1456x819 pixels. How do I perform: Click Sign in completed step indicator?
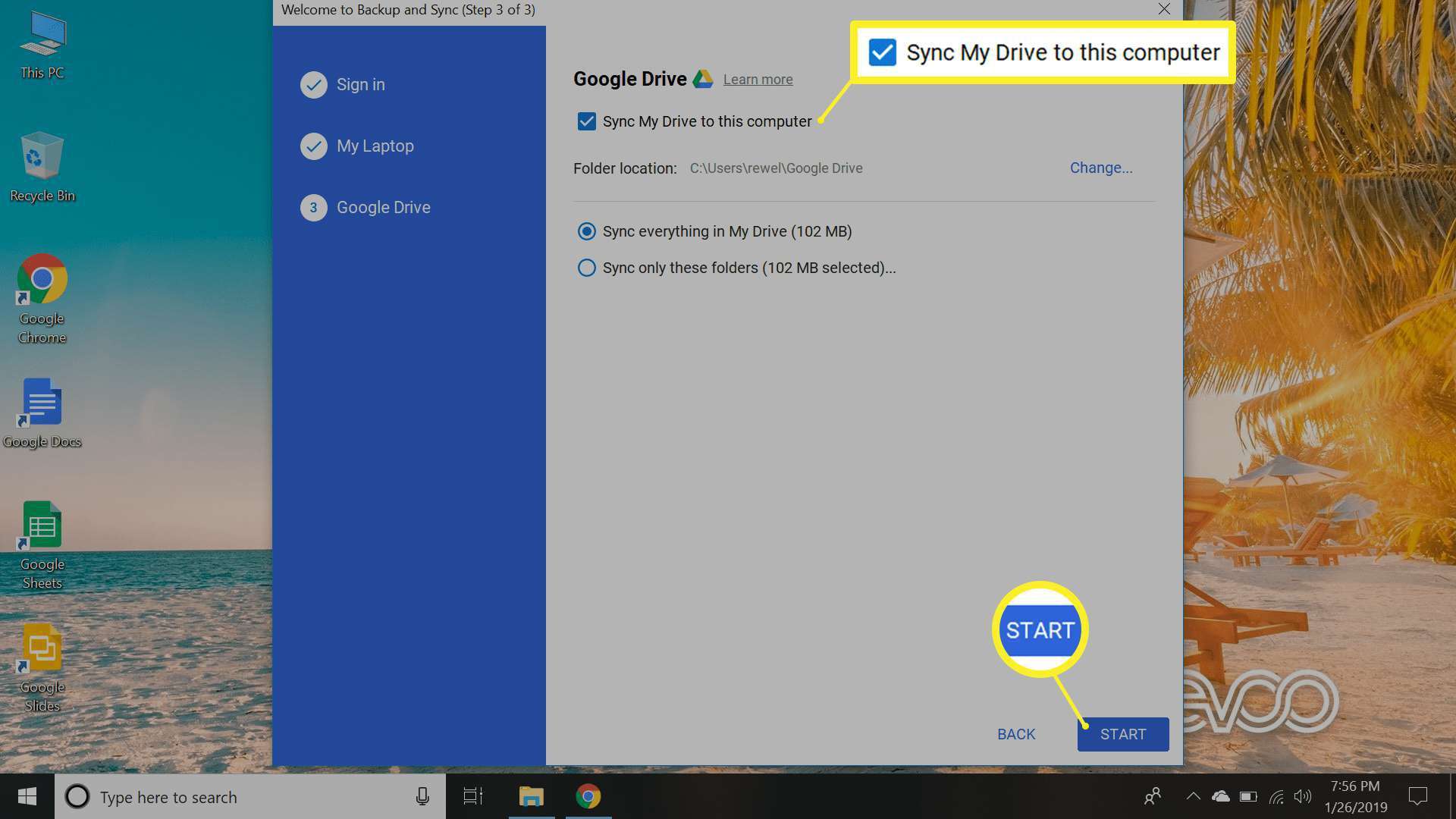[313, 84]
